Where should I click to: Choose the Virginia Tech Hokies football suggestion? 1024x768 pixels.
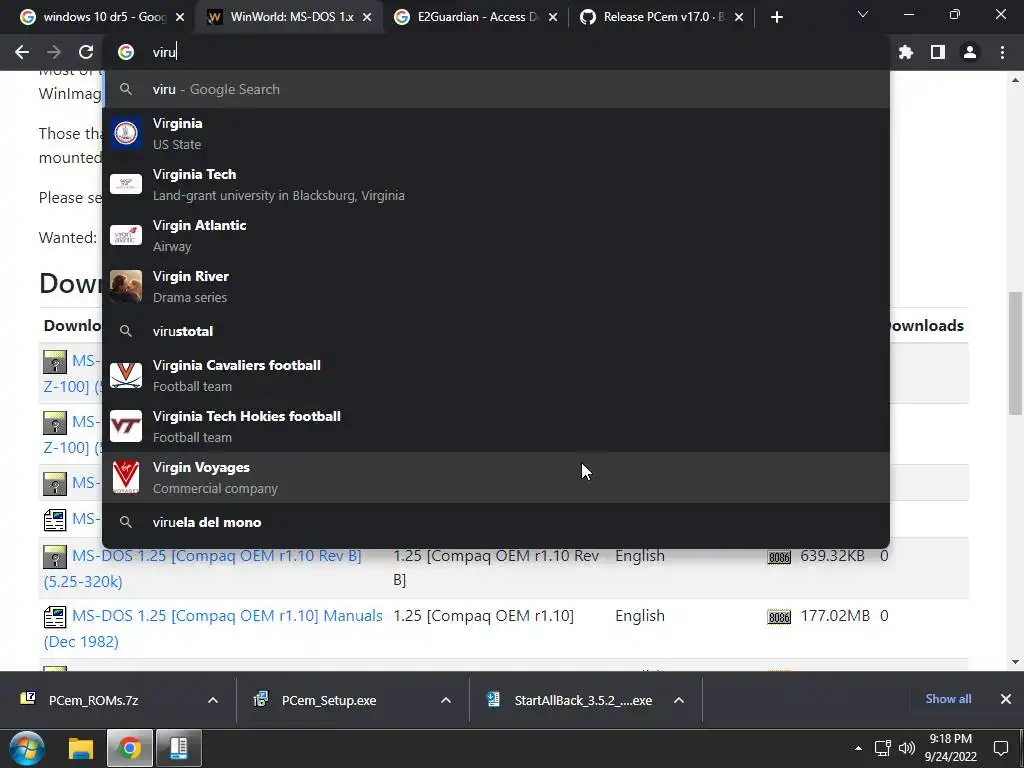click(x=496, y=426)
